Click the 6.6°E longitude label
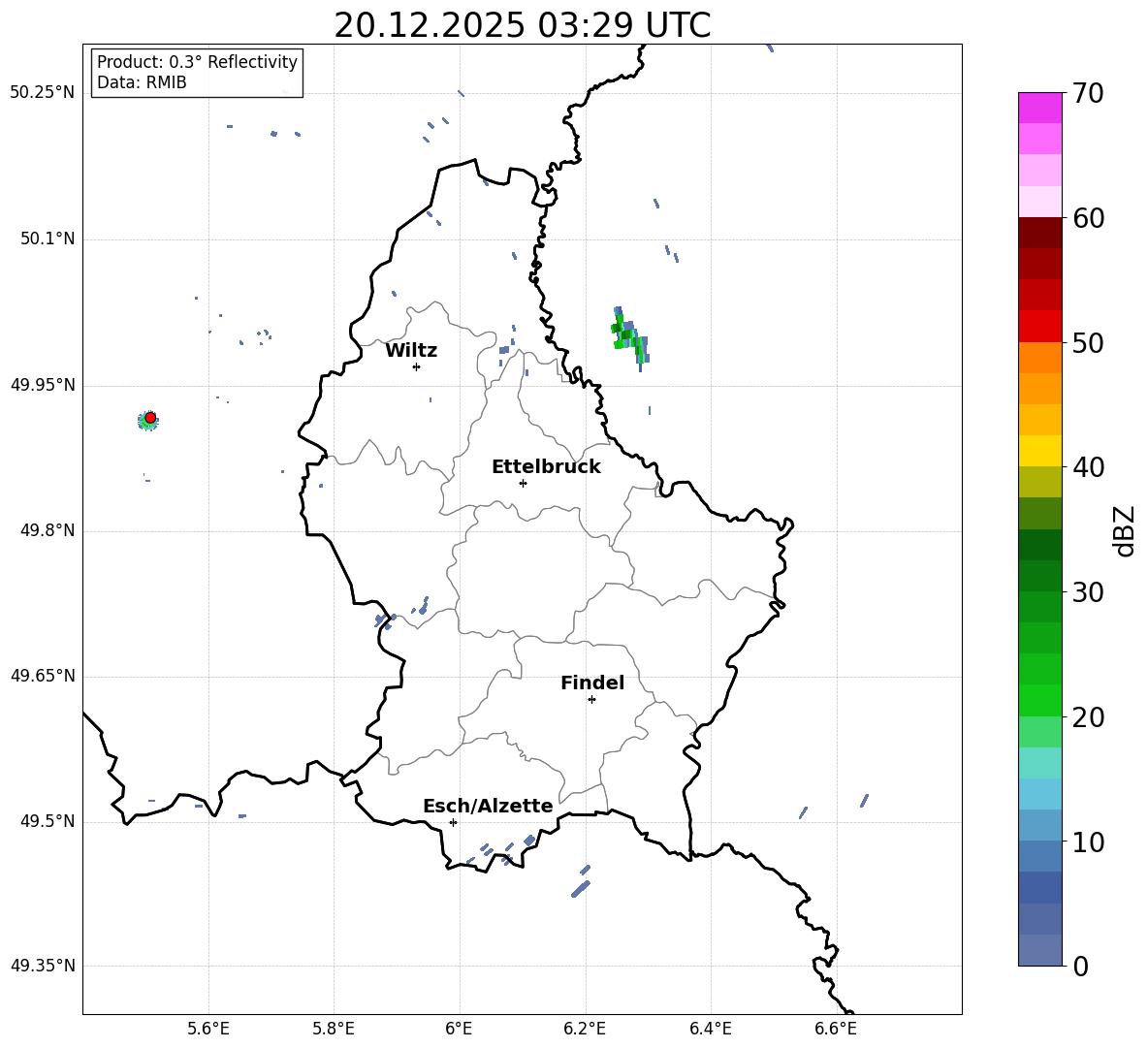1148x1048 pixels. (x=836, y=1030)
